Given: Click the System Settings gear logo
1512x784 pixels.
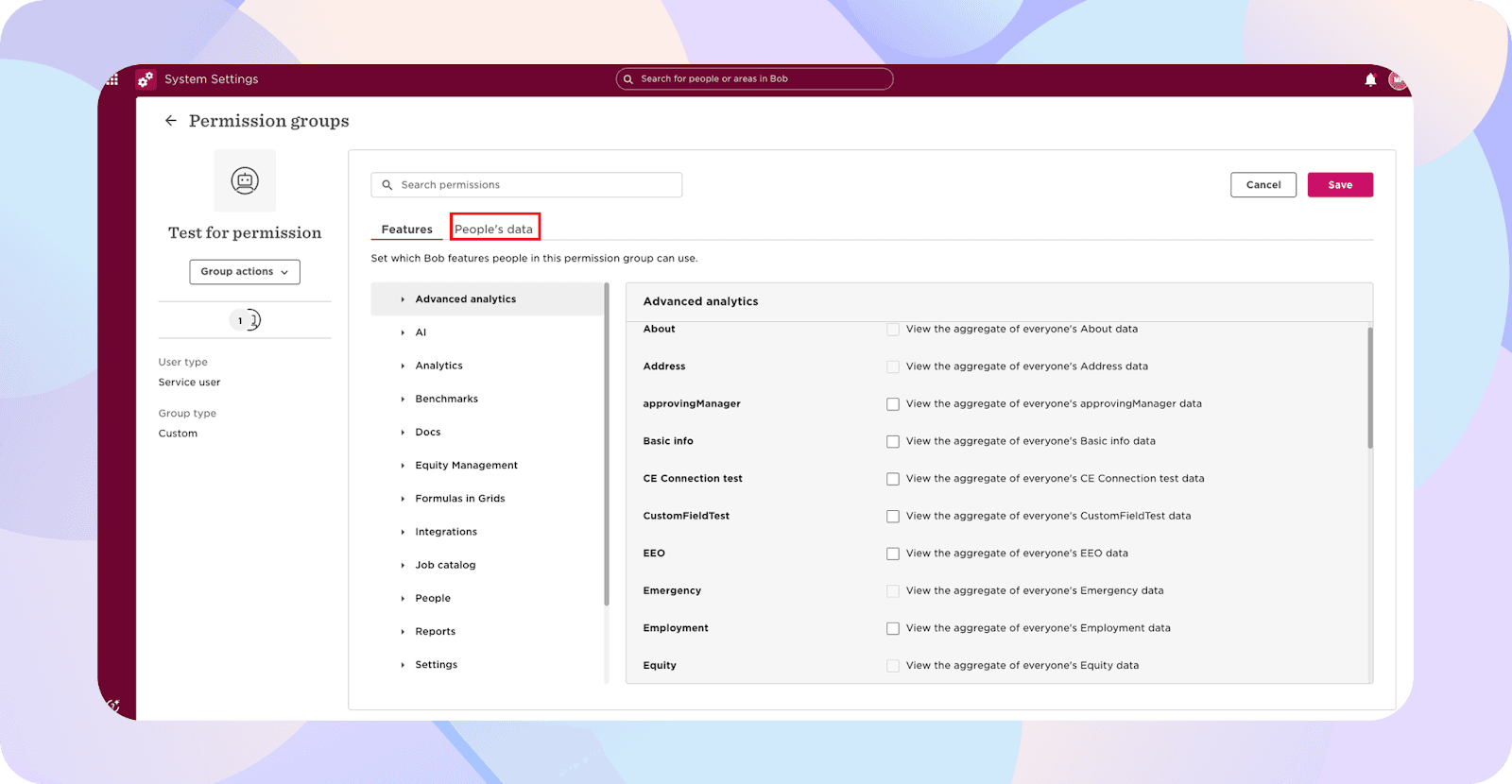Looking at the screenshot, I should tap(146, 79).
